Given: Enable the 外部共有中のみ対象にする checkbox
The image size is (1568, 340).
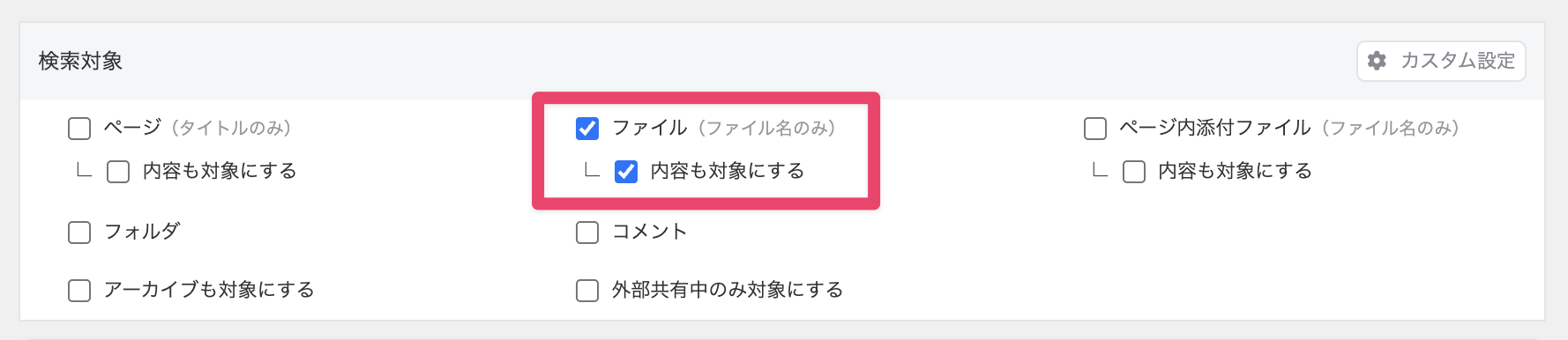Looking at the screenshot, I should [x=587, y=291].
